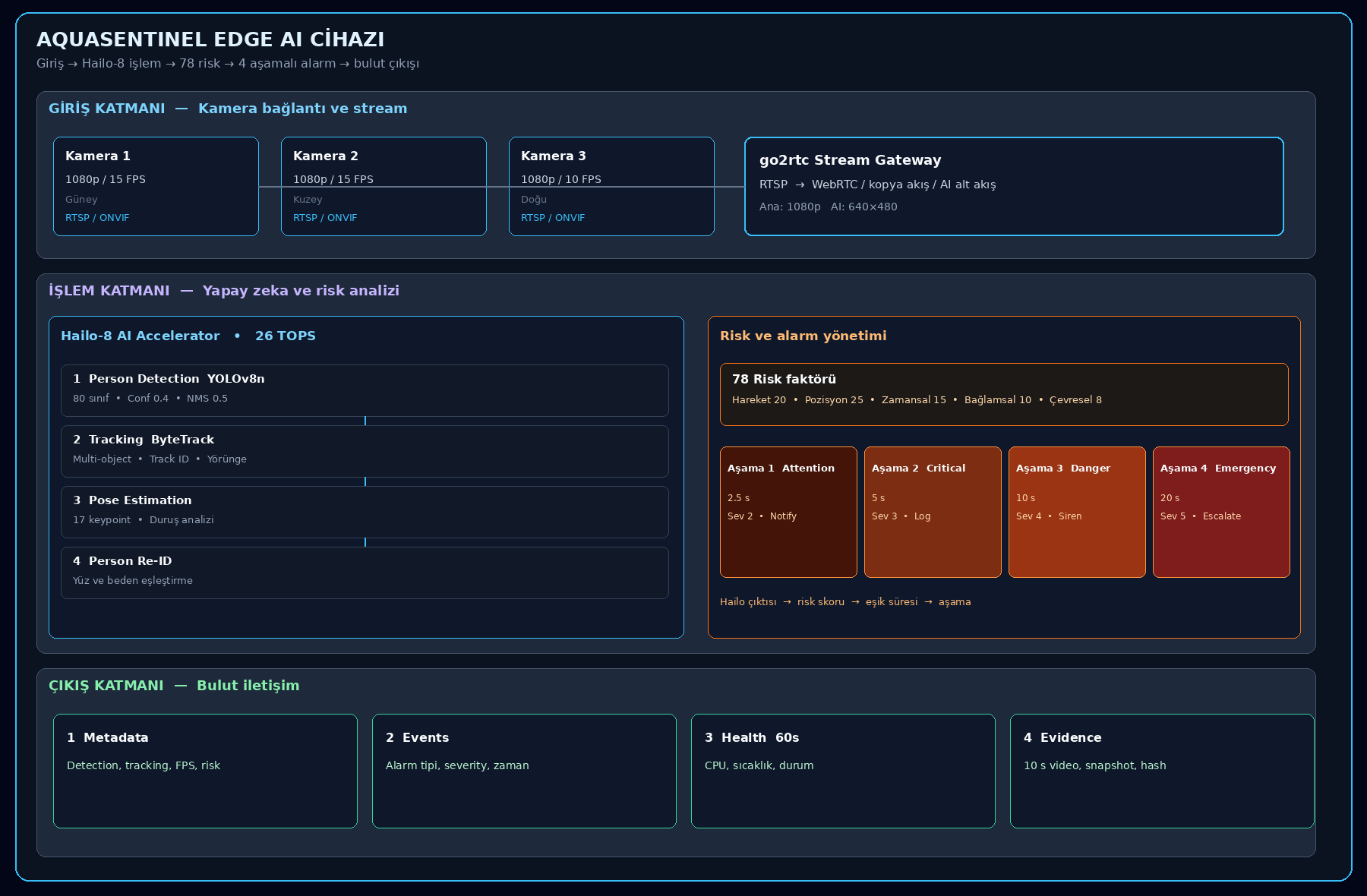Select the Kamera 1 card

(156, 186)
